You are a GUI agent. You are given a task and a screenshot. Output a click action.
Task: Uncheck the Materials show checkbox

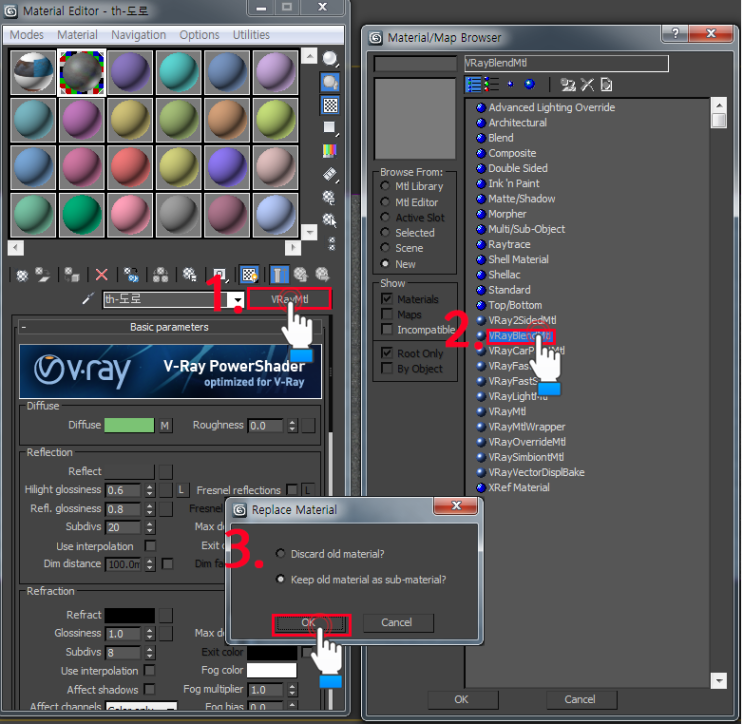(387, 299)
